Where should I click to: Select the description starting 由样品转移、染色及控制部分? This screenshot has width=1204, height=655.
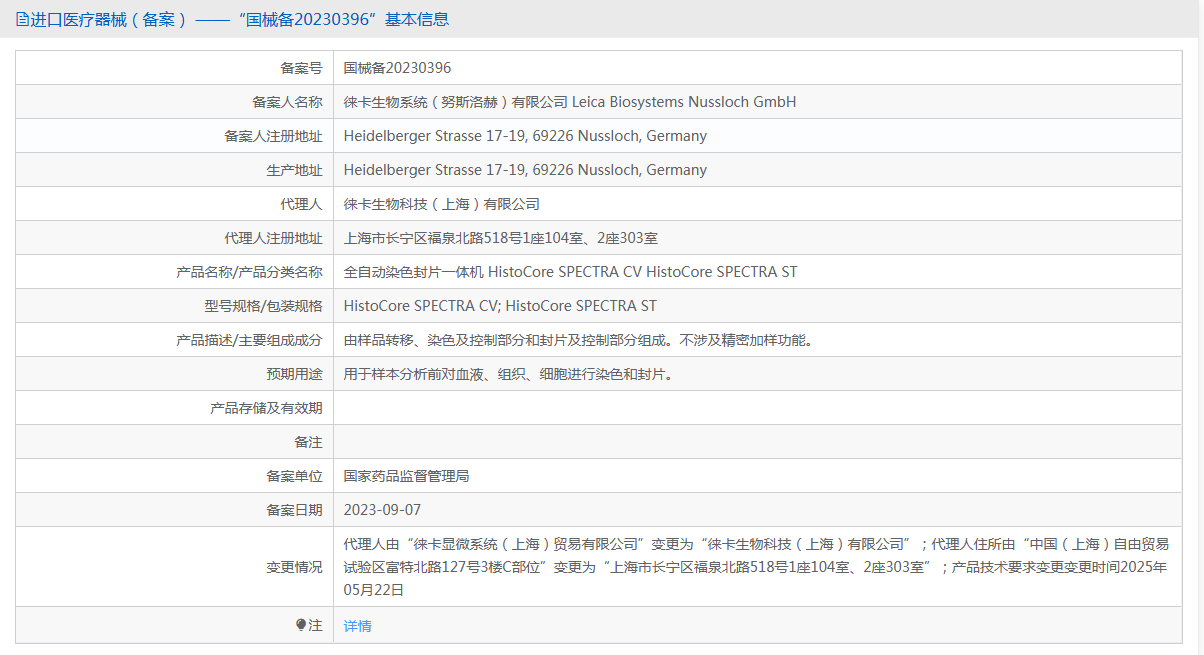tap(579, 340)
